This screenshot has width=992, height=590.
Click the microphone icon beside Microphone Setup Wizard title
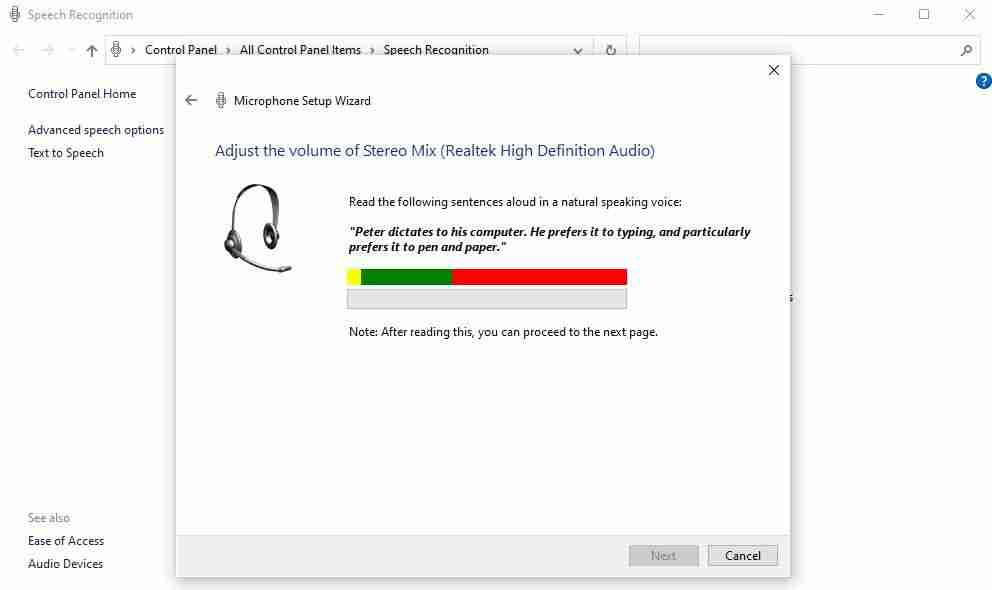[x=220, y=100]
